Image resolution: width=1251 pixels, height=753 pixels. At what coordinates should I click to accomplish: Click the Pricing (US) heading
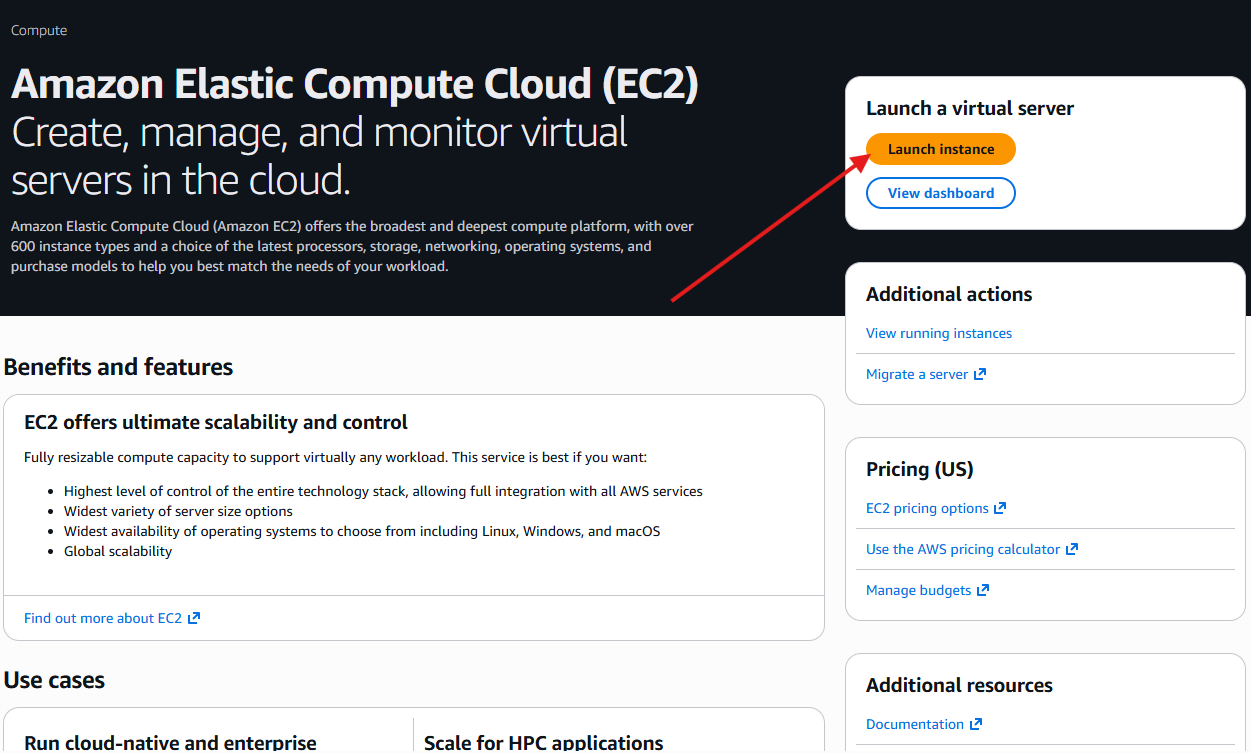pos(920,469)
